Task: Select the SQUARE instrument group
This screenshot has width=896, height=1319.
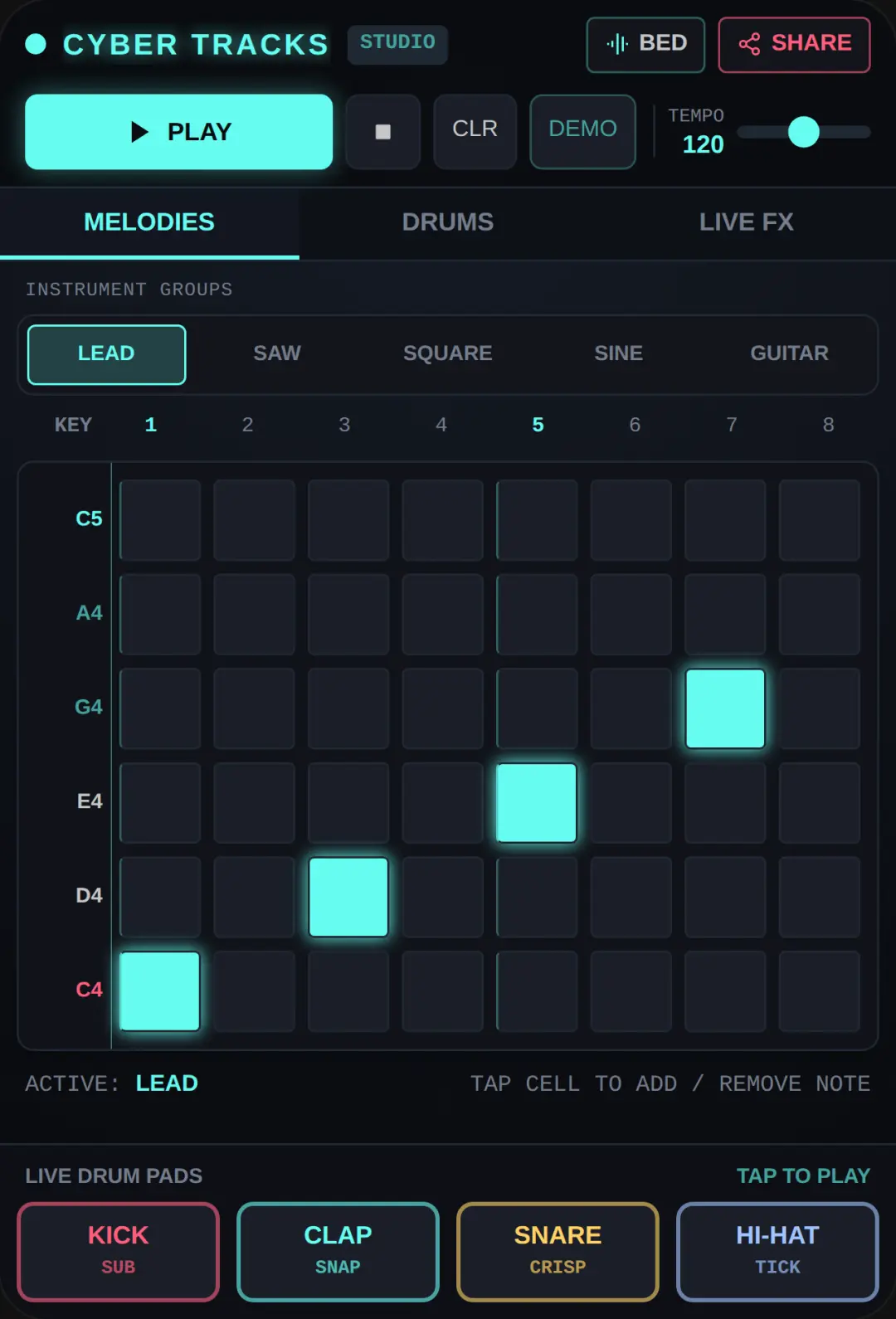Action: (448, 354)
